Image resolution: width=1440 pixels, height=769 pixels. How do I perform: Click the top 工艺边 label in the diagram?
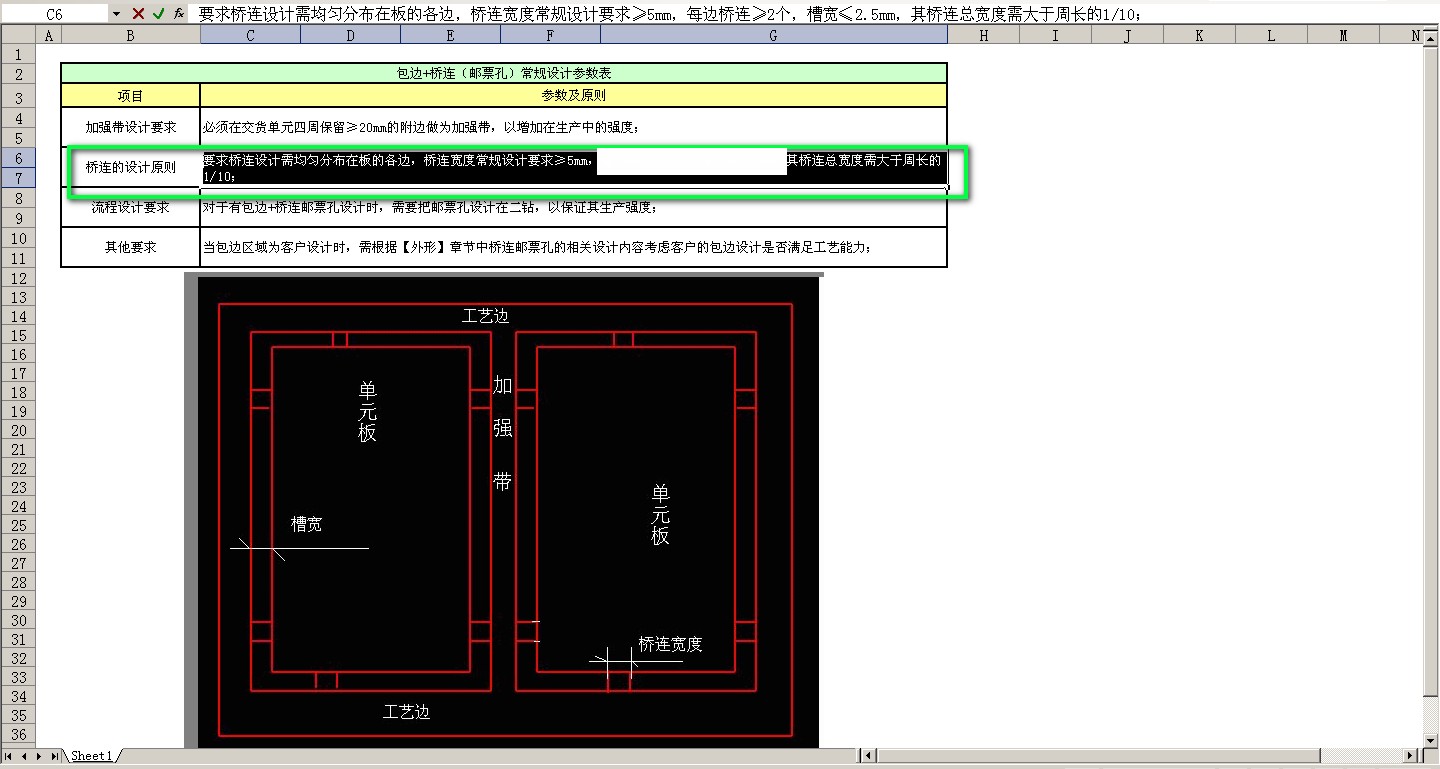(x=485, y=317)
